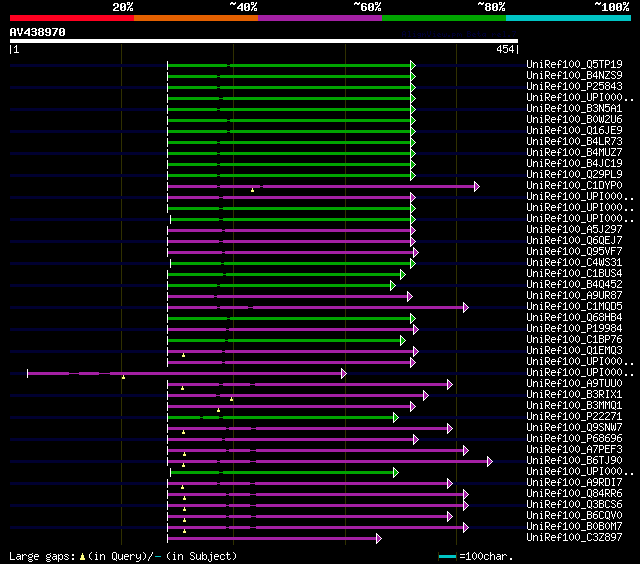This screenshot has width=640, height=564.
Task: Select the purple alignment bar for A9UR87
Action: pyautogui.click(x=288, y=297)
